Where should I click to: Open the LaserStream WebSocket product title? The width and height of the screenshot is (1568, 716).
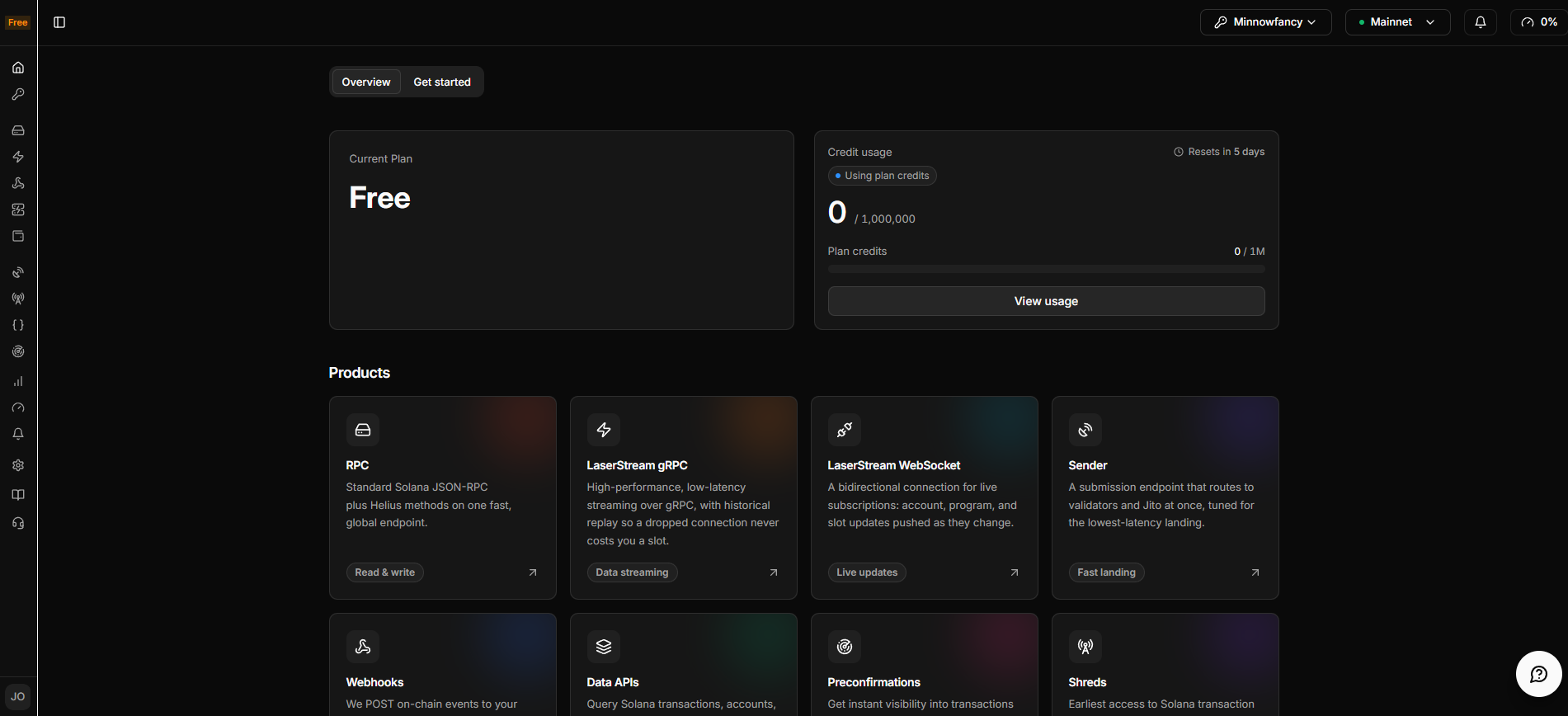pos(894,465)
